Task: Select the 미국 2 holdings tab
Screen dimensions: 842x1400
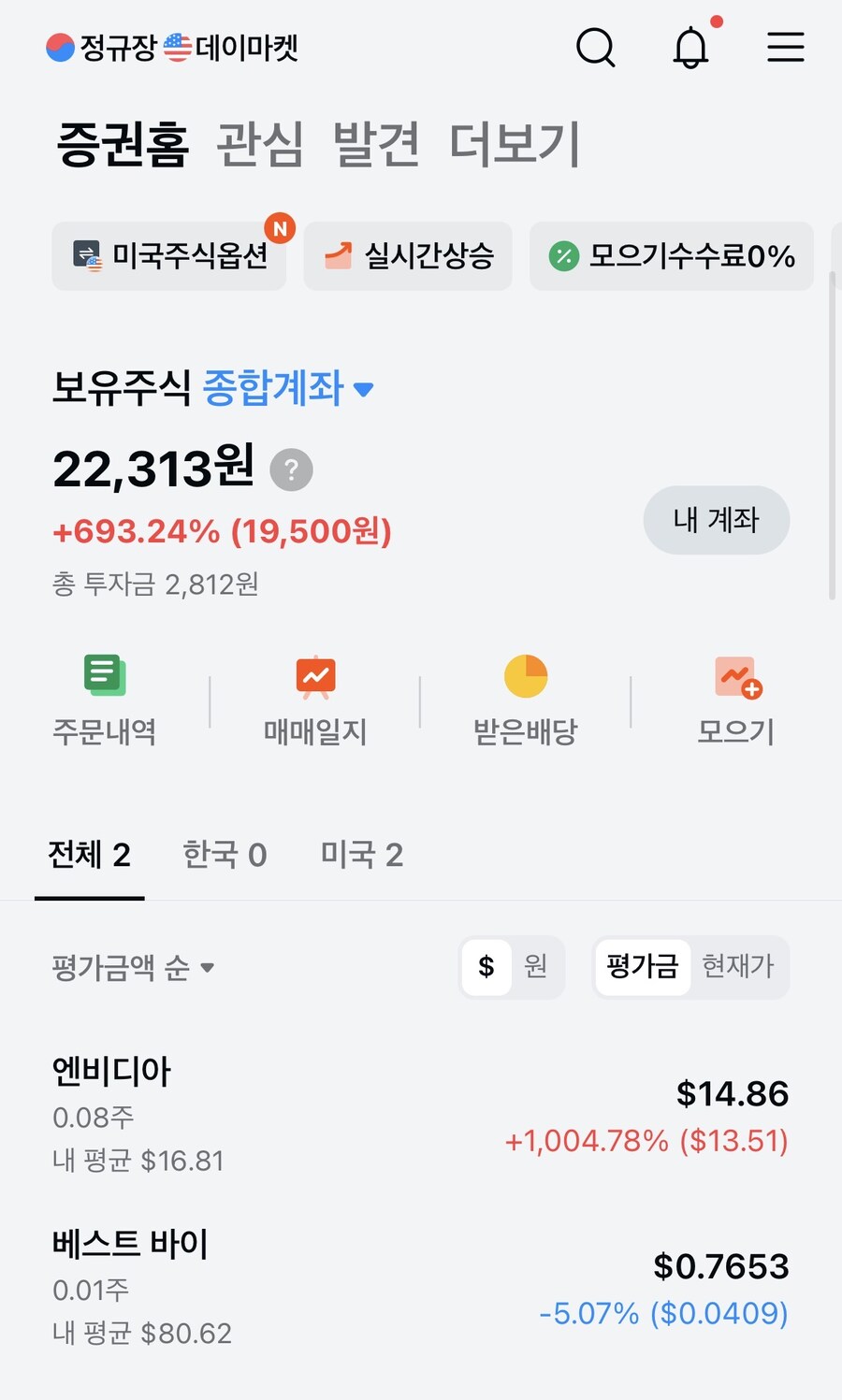Action: (x=361, y=854)
